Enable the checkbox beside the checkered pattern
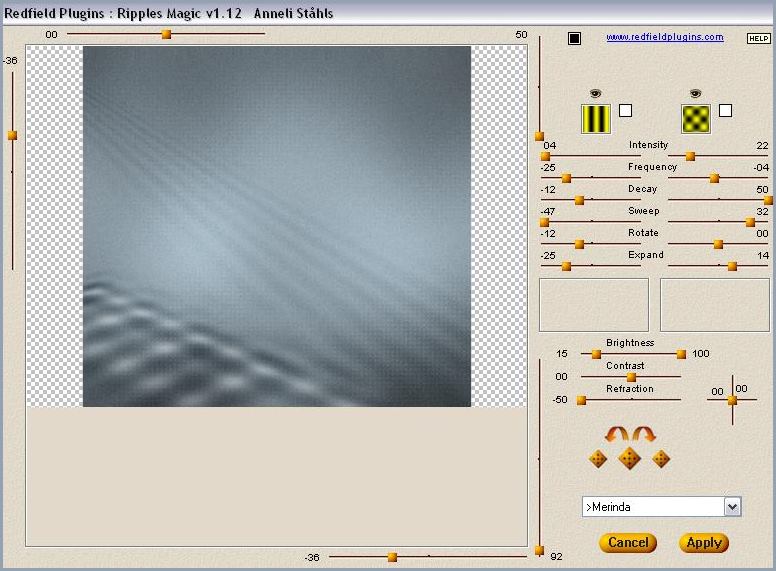776x571 pixels. 725,111
